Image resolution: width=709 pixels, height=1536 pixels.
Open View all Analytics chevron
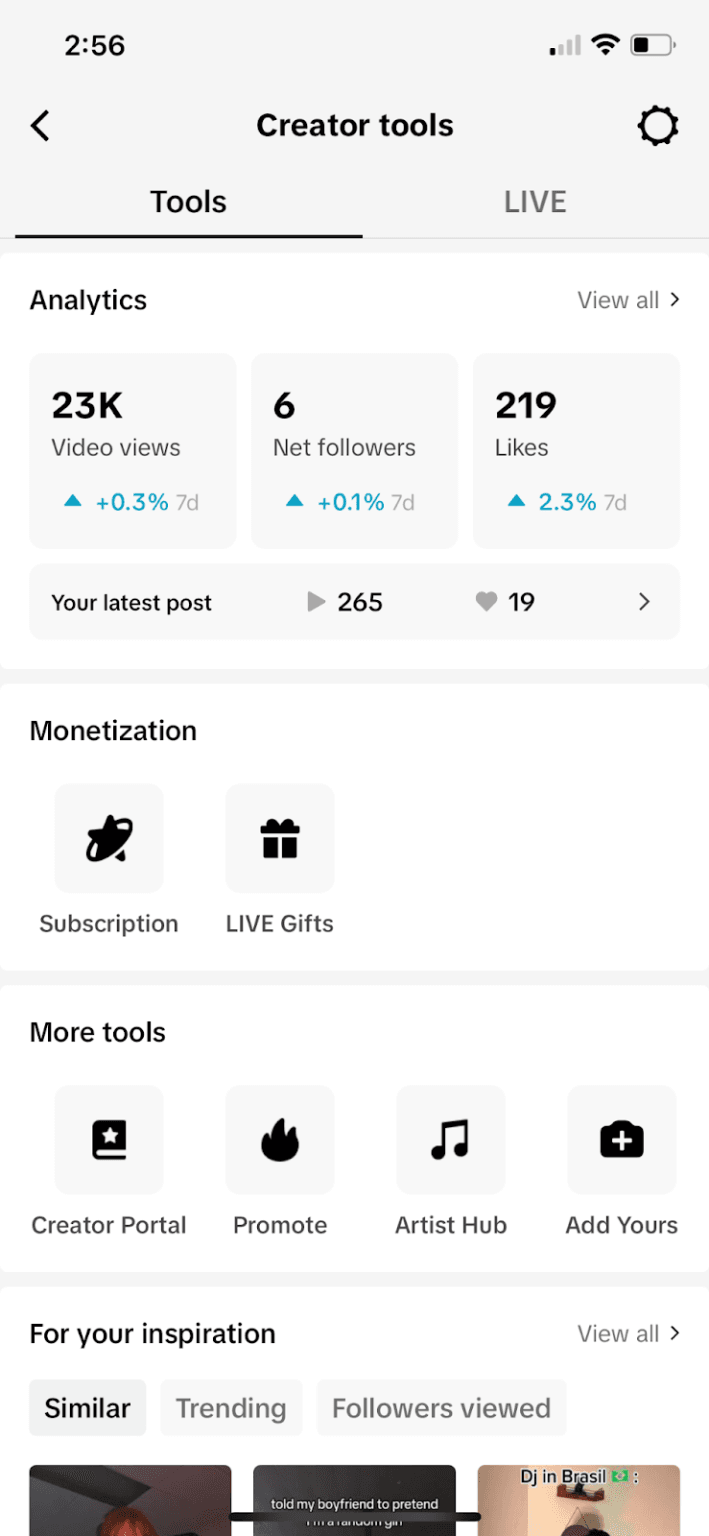tap(629, 299)
